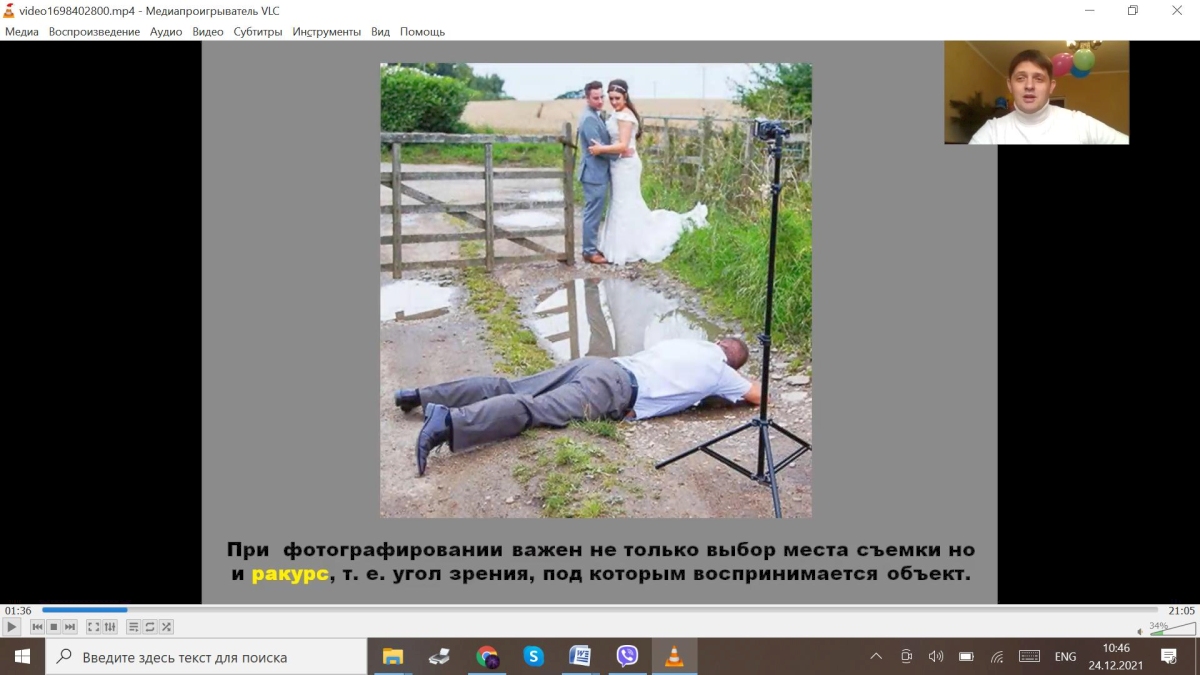
Task: Open the Воспроизведение menu
Action: (x=94, y=32)
